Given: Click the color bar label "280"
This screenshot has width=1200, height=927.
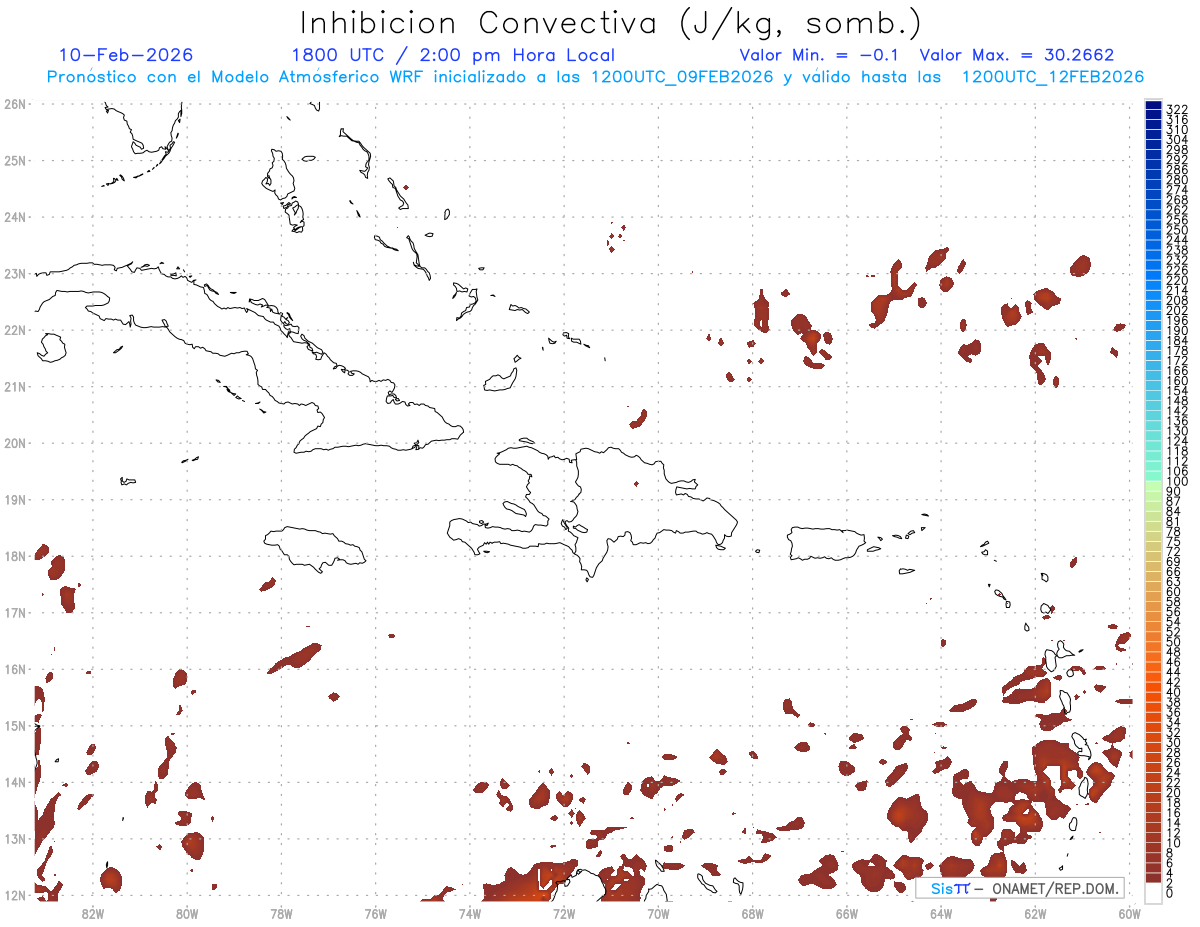Looking at the screenshot, I should click(x=1177, y=179).
